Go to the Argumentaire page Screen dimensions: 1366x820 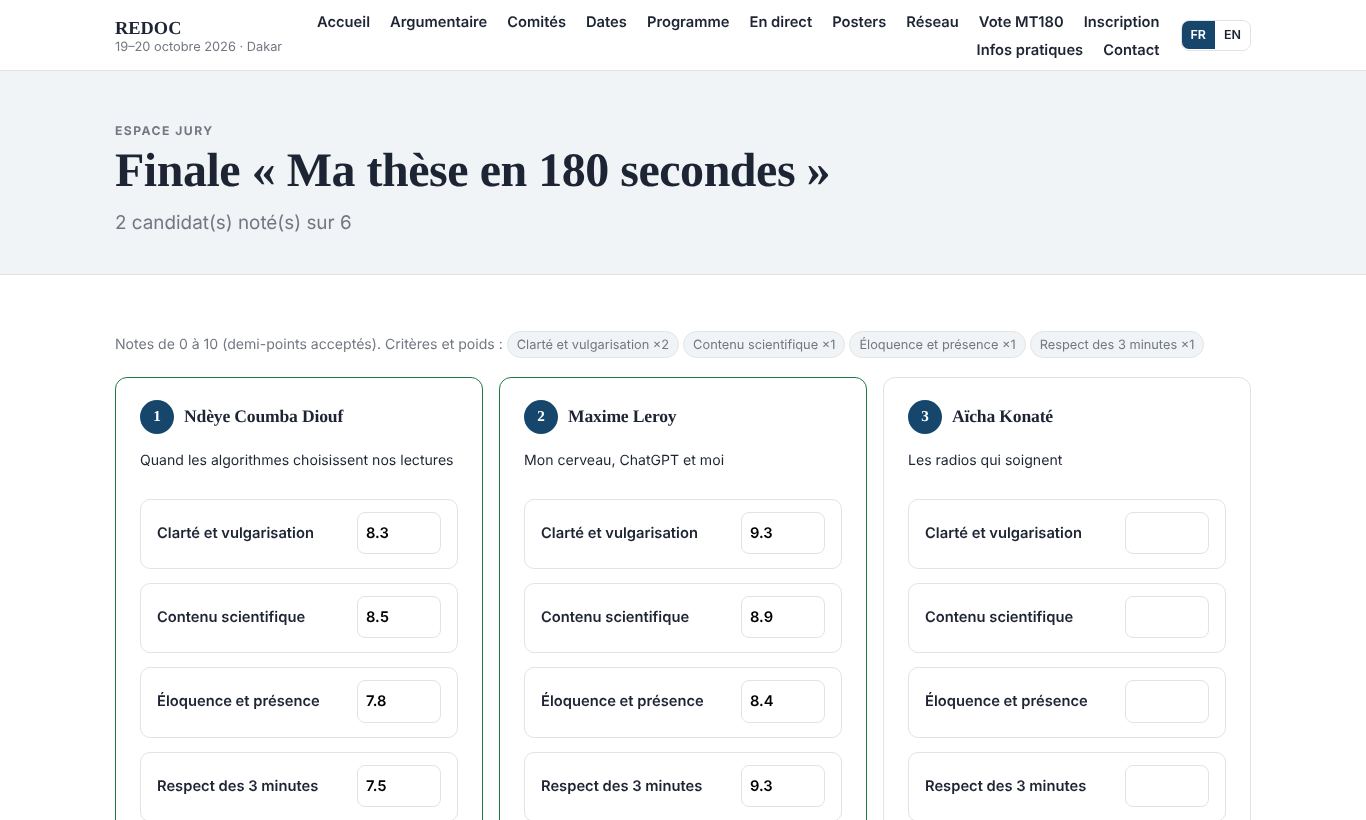pyautogui.click(x=438, y=22)
